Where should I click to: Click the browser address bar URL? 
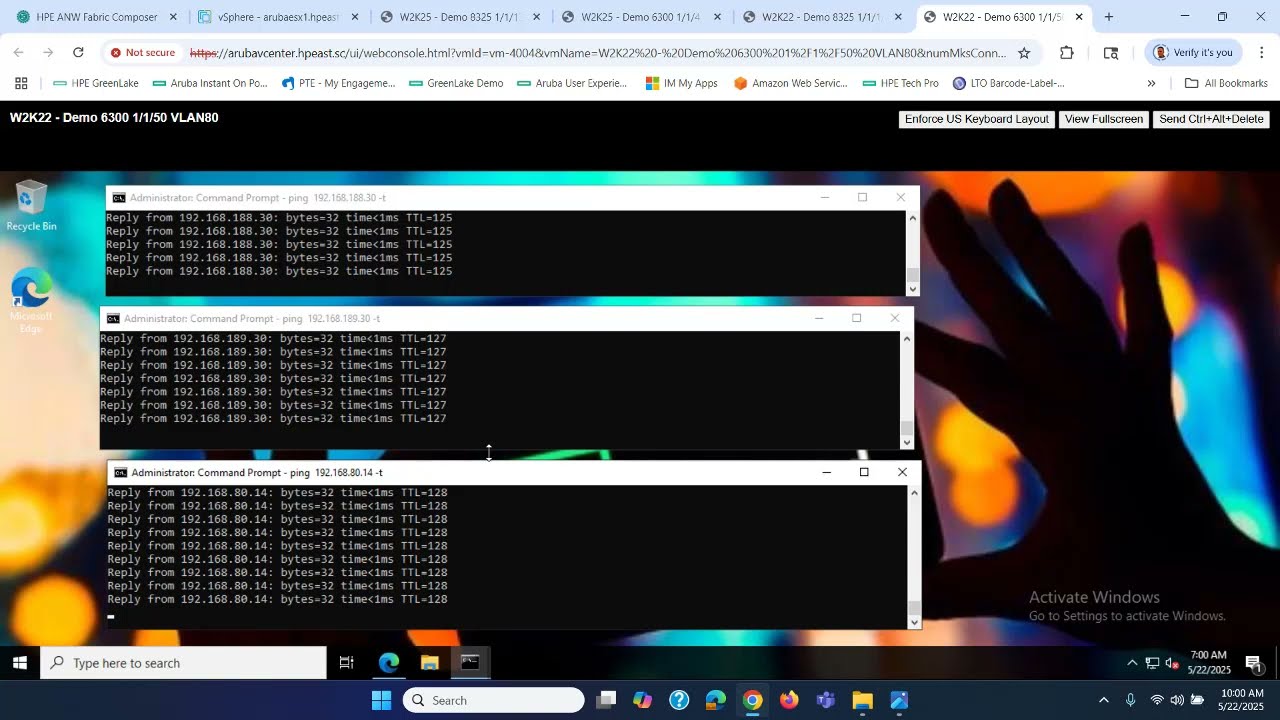point(598,53)
